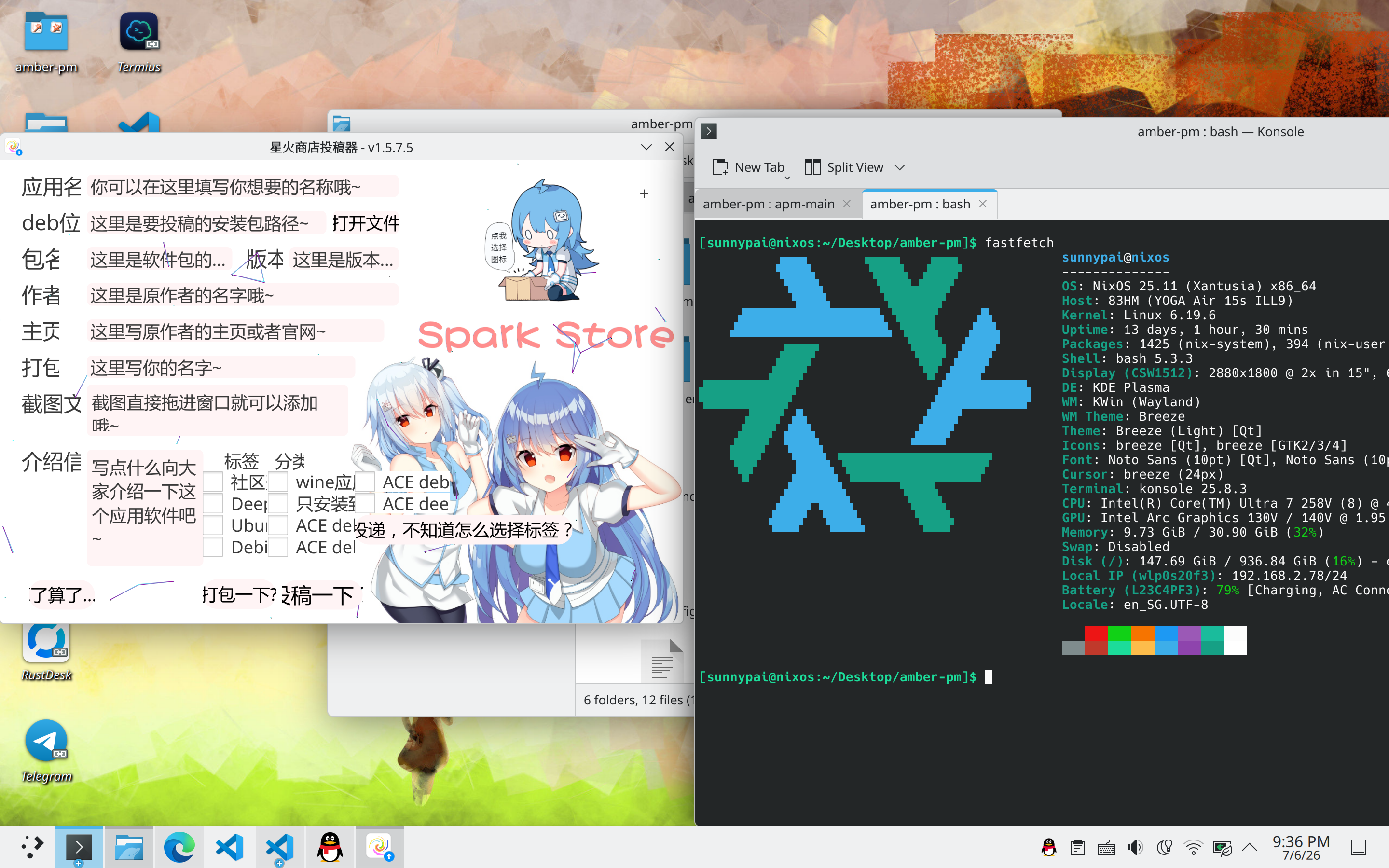Expand Split View chevron in Konsole
The width and height of the screenshot is (1389, 868).
coord(899,167)
